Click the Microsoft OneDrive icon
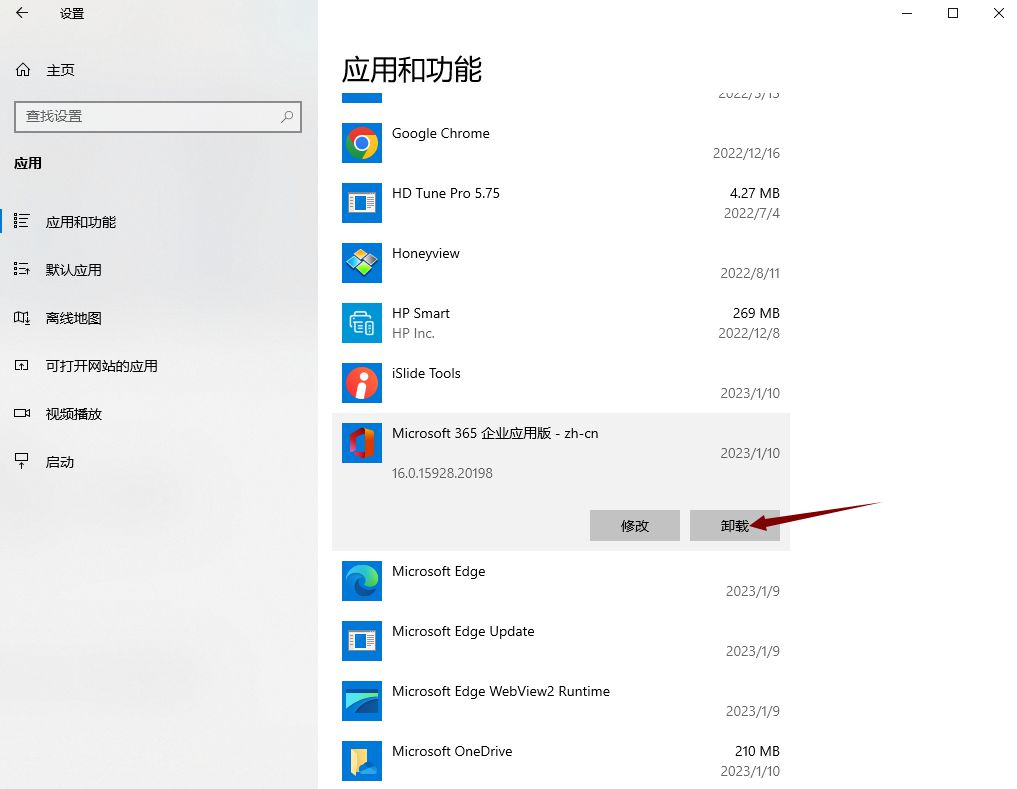This screenshot has height=789, width=1017. click(x=362, y=760)
